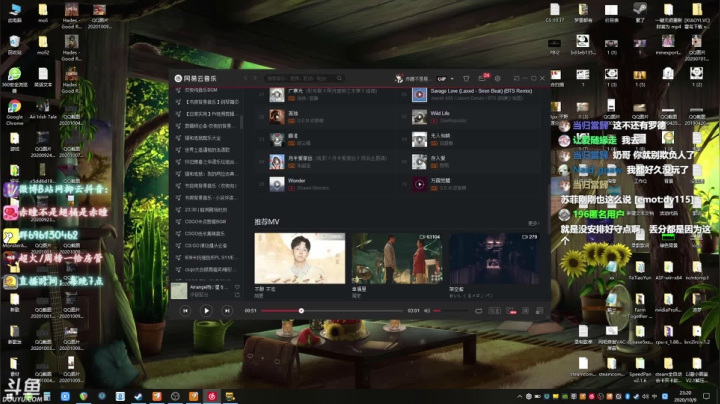Open the play queue list icon
This screenshot has width=720, height=404.
tap(540, 311)
